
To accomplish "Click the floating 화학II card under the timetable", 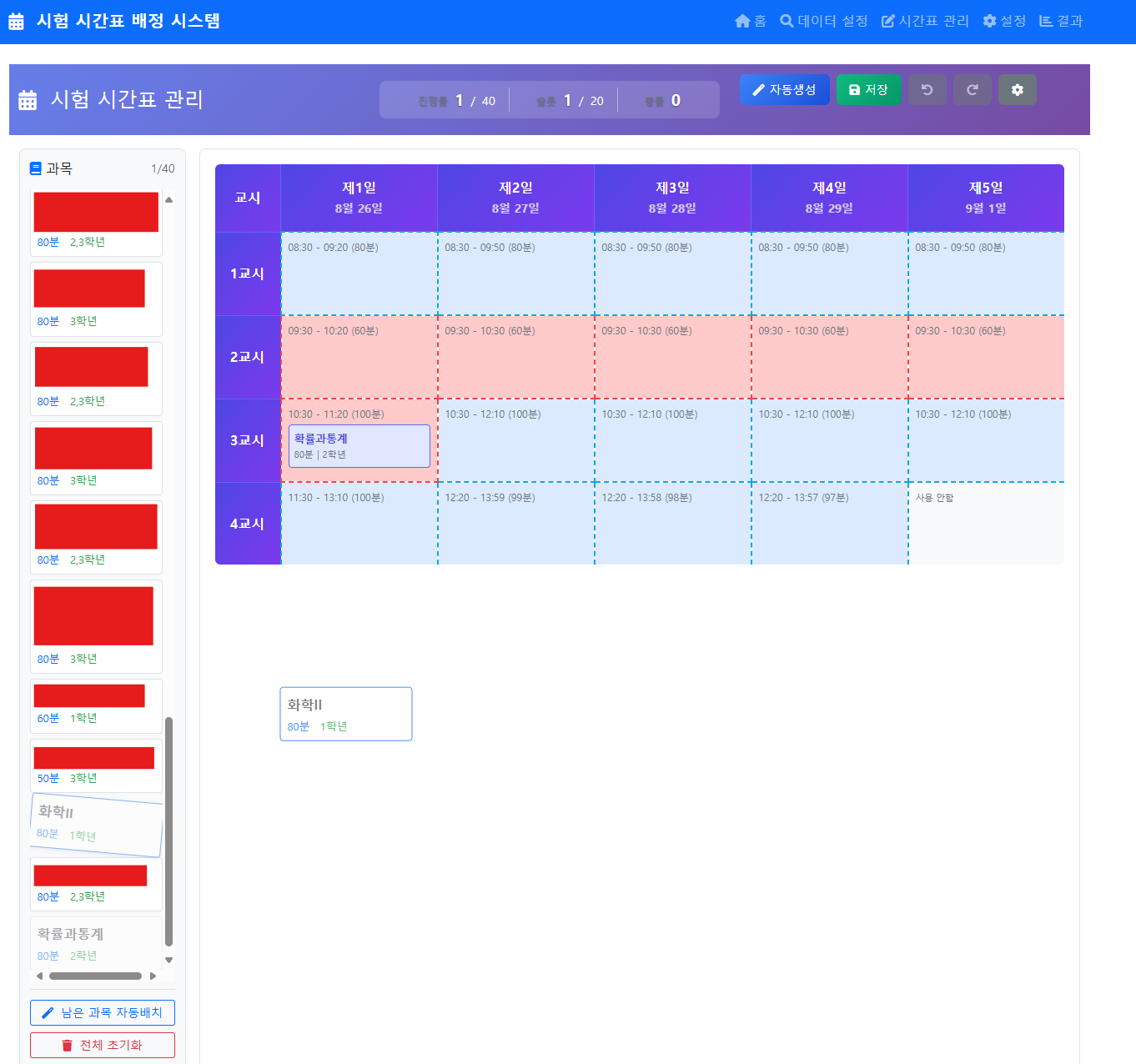I will [x=346, y=714].
